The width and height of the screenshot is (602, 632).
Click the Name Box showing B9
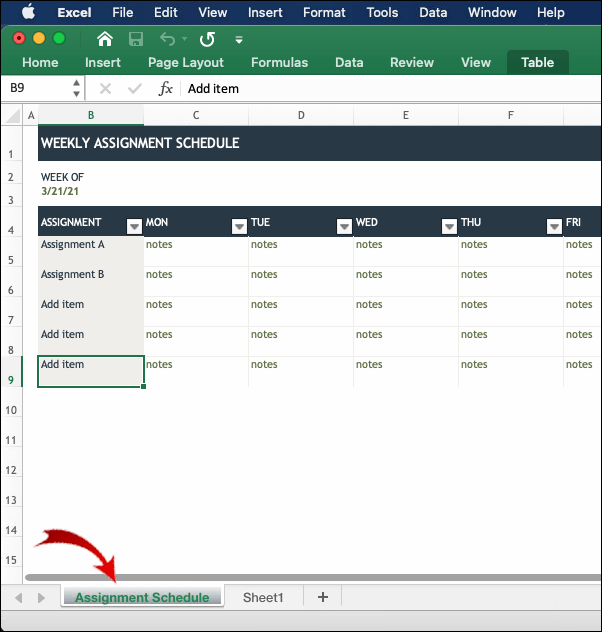pyautogui.click(x=35, y=88)
